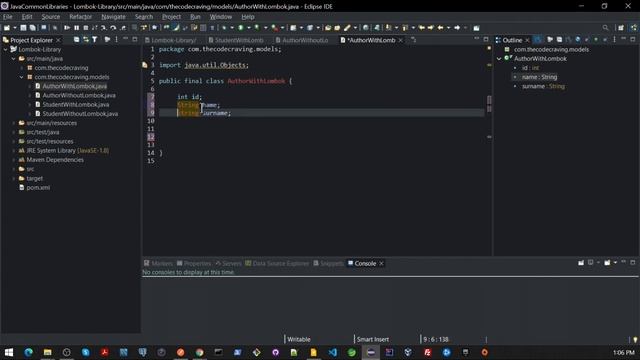Click the External Tools run icon
640x360 pixels.
pos(275,28)
